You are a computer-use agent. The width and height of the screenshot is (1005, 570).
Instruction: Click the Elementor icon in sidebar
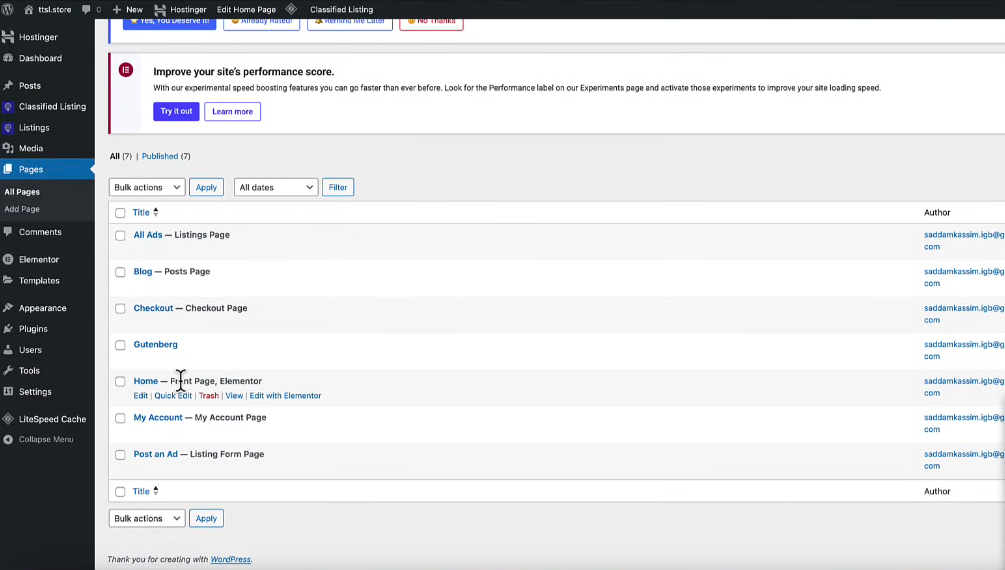pos(8,259)
